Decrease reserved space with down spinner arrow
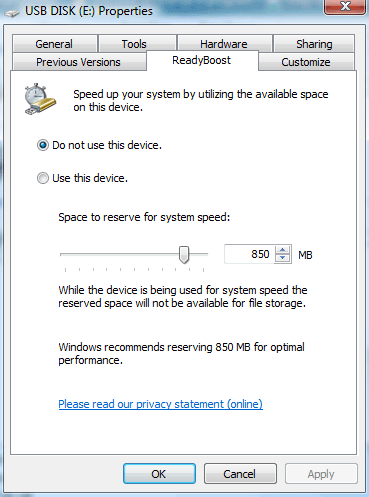 [x=283, y=258]
